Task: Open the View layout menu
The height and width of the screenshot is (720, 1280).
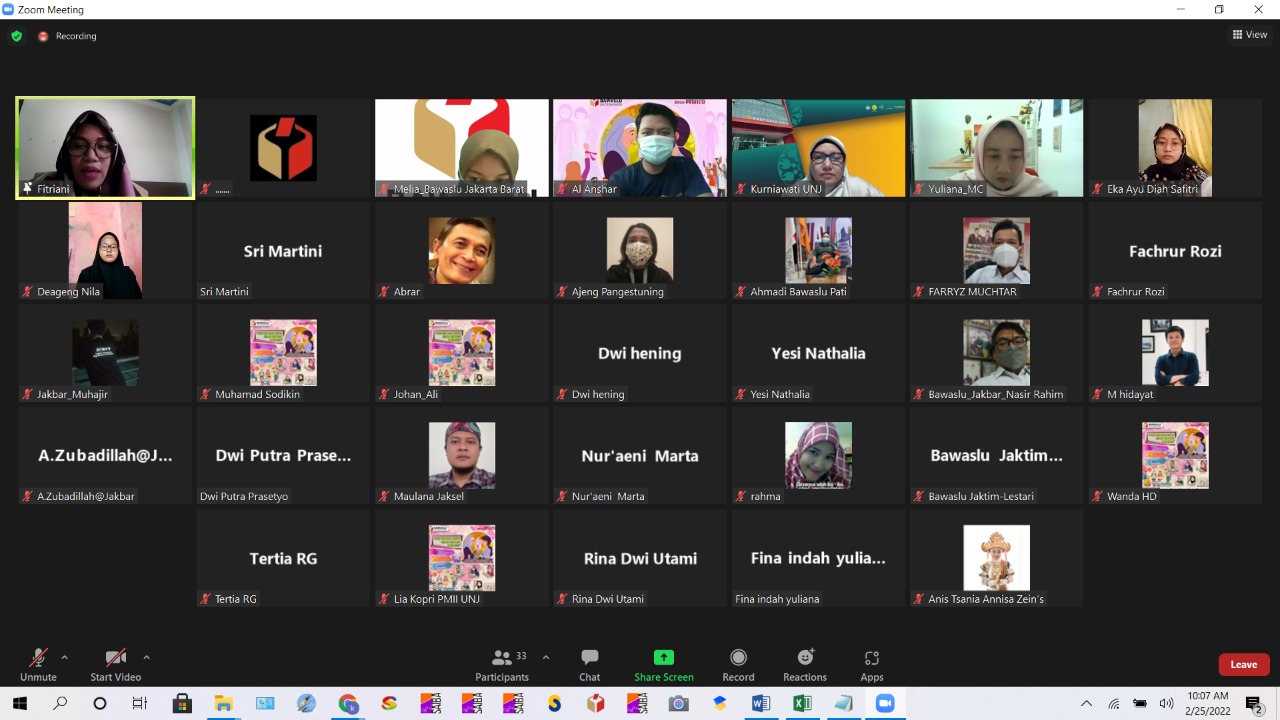Action: [x=1250, y=35]
